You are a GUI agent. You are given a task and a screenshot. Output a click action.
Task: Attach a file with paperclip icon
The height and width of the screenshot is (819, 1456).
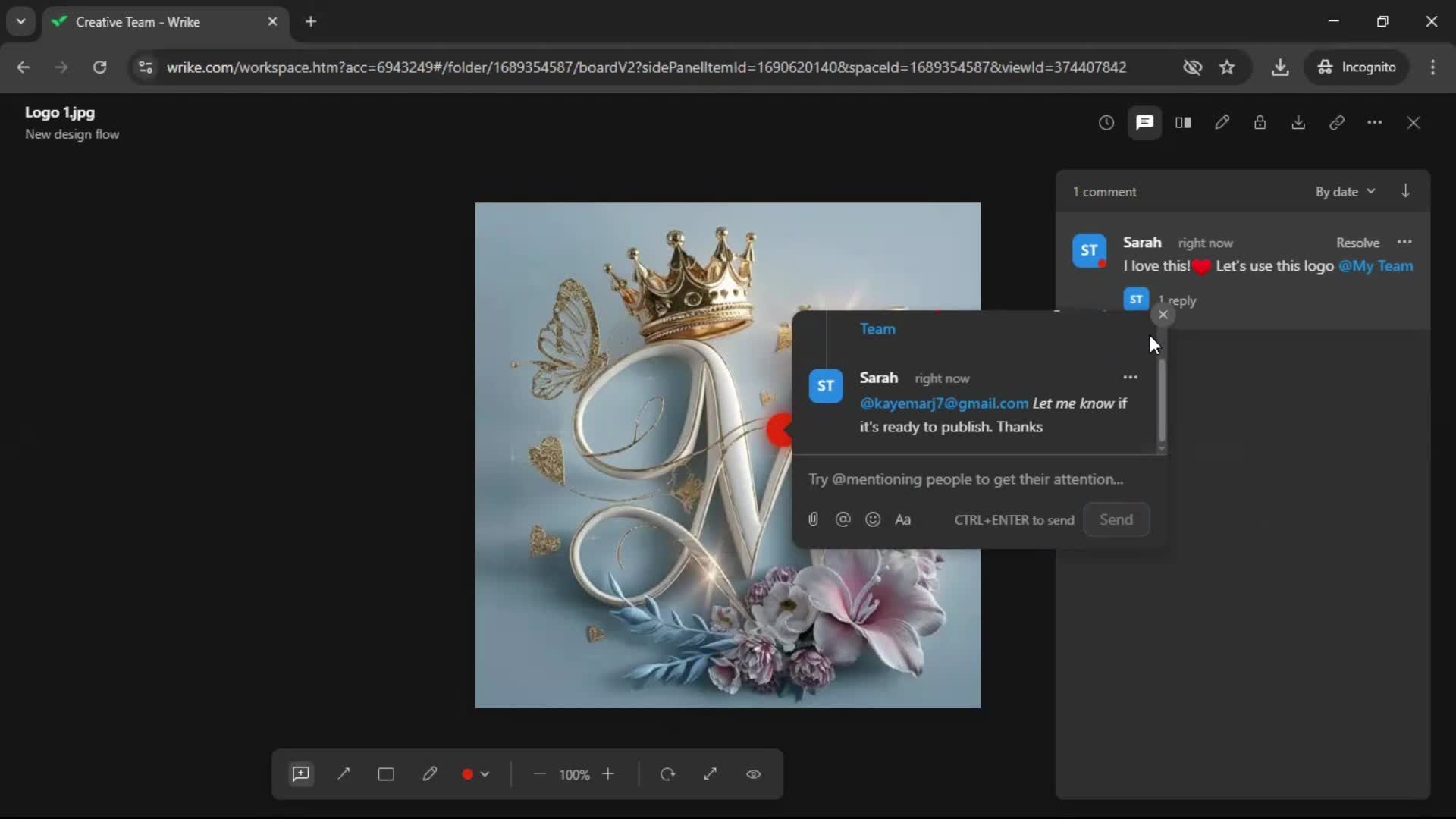point(813,519)
